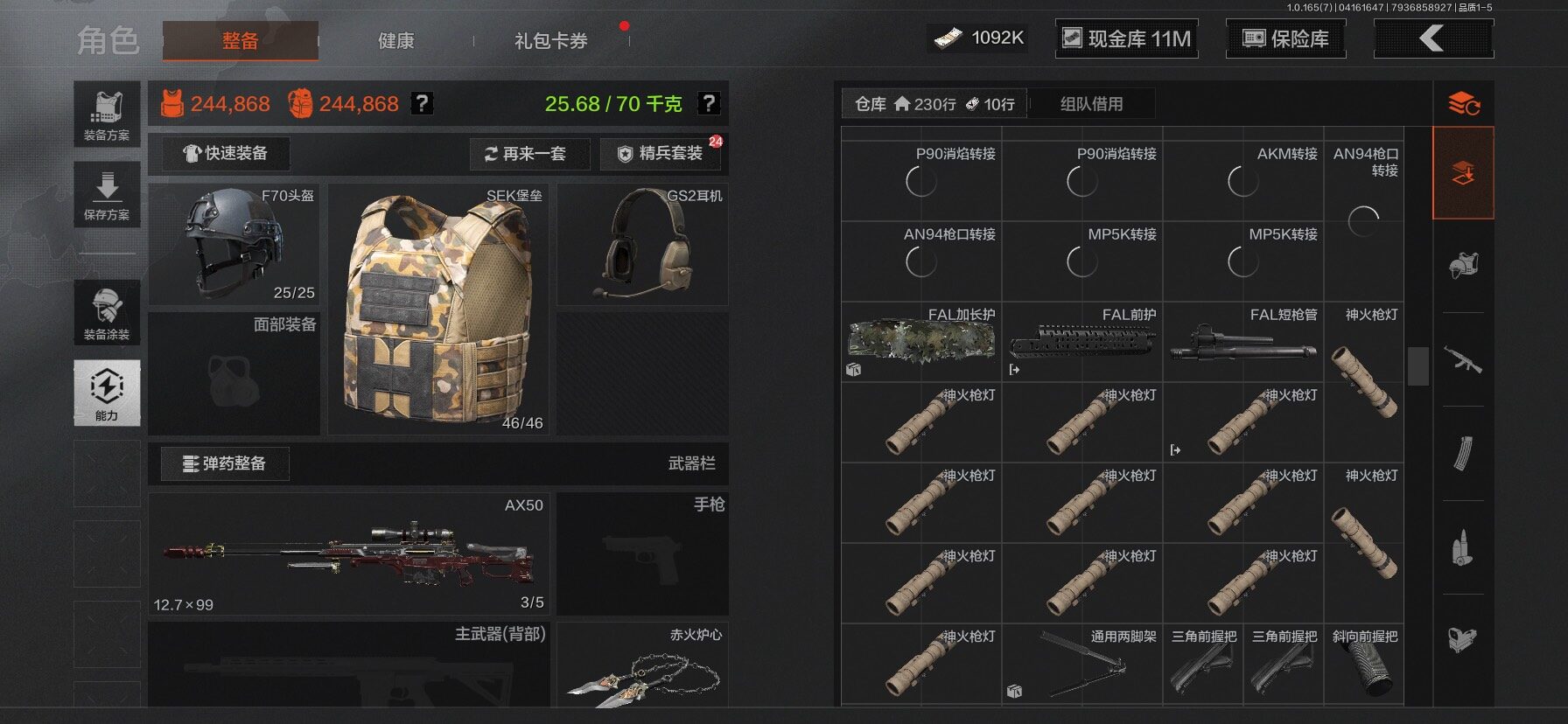Click the 再来一套 button
This screenshot has width=1568, height=724.
click(529, 154)
